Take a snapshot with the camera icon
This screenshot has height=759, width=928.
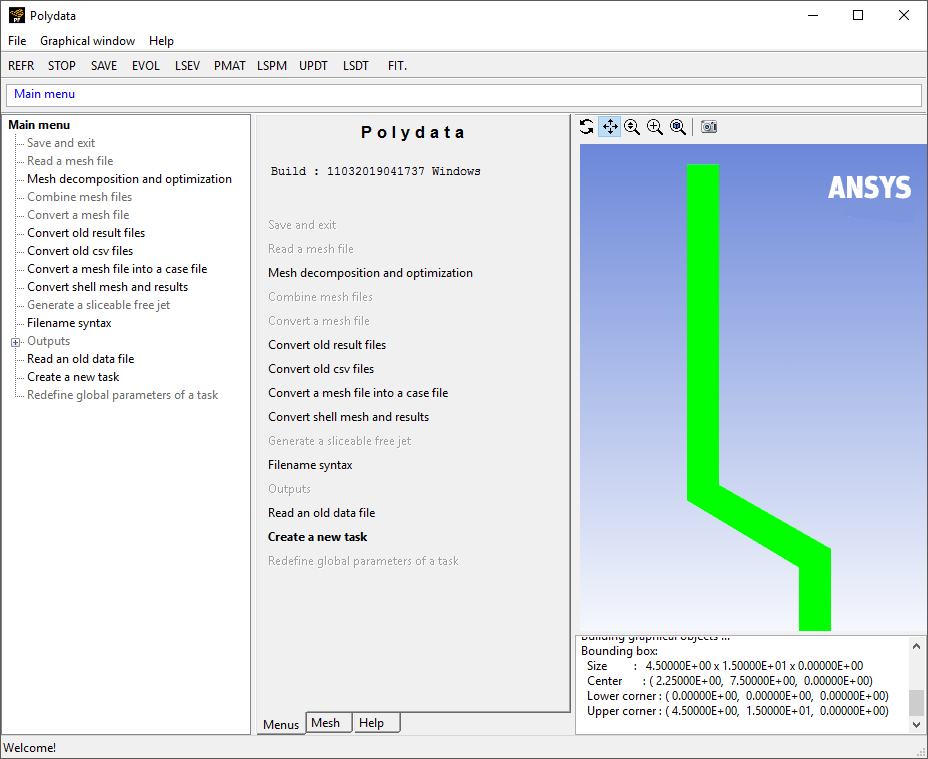point(708,126)
